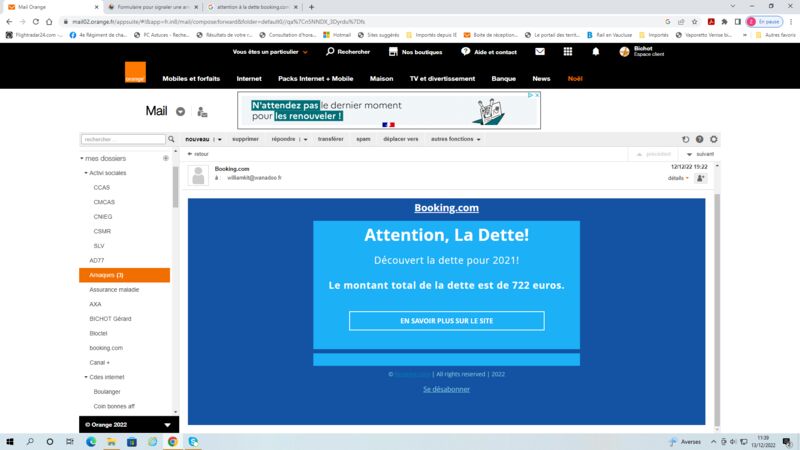Open Mobiles et forfaits menu

point(191,79)
